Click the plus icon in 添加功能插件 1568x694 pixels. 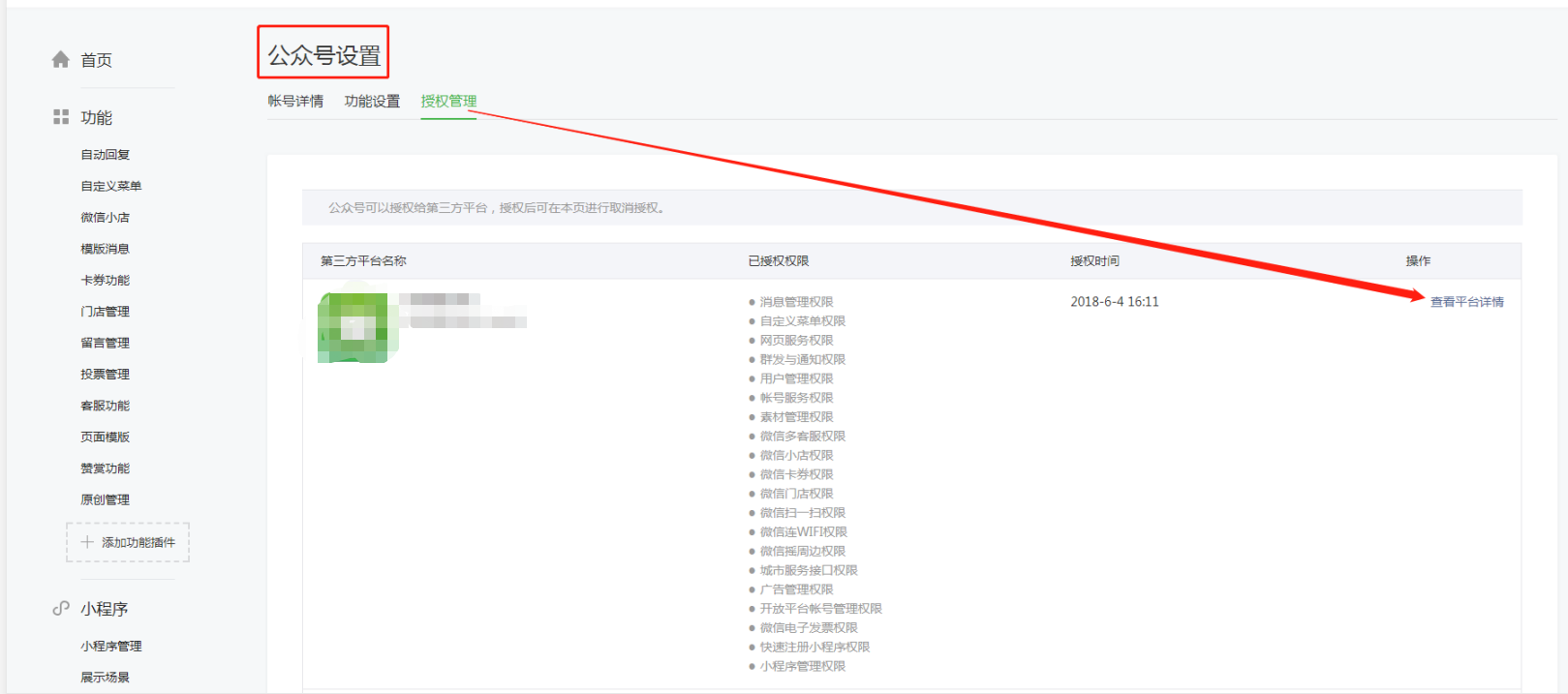[x=87, y=542]
